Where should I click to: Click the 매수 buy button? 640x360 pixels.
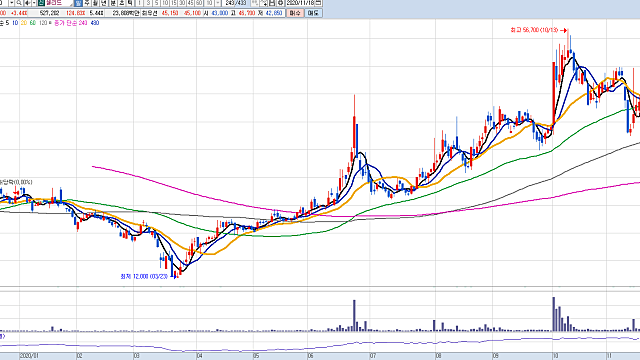[295, 13]
